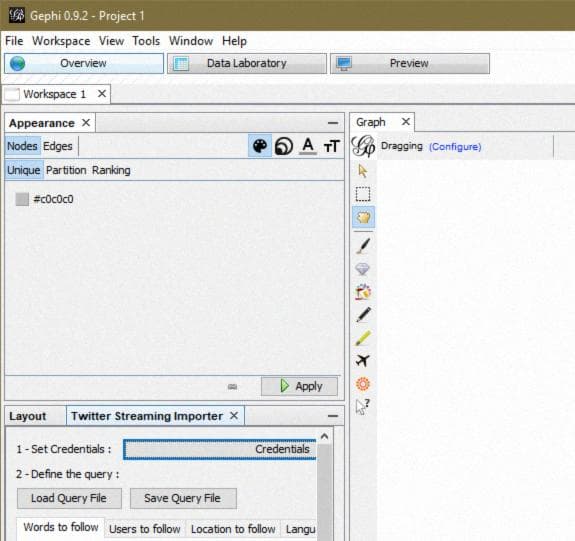Switch to the Overview perspective
Image resolution: width=575 pixels, height=541 pixels.
pos(84,63)
